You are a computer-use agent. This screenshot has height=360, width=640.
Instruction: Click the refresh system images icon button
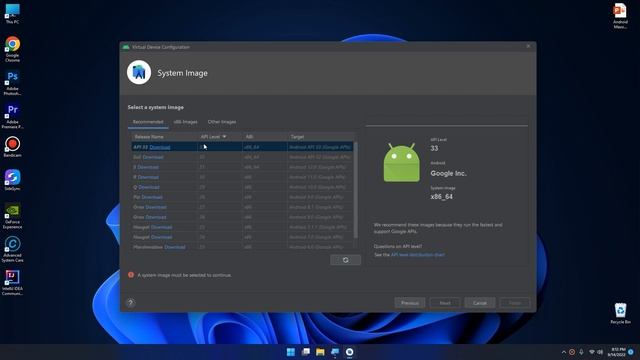(345, 260)
